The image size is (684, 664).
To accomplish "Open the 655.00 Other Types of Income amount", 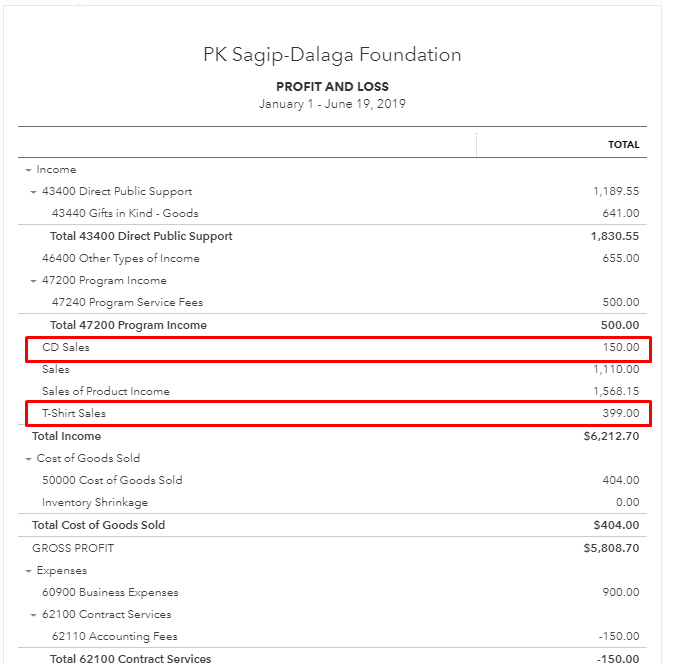I will (621, 258).
